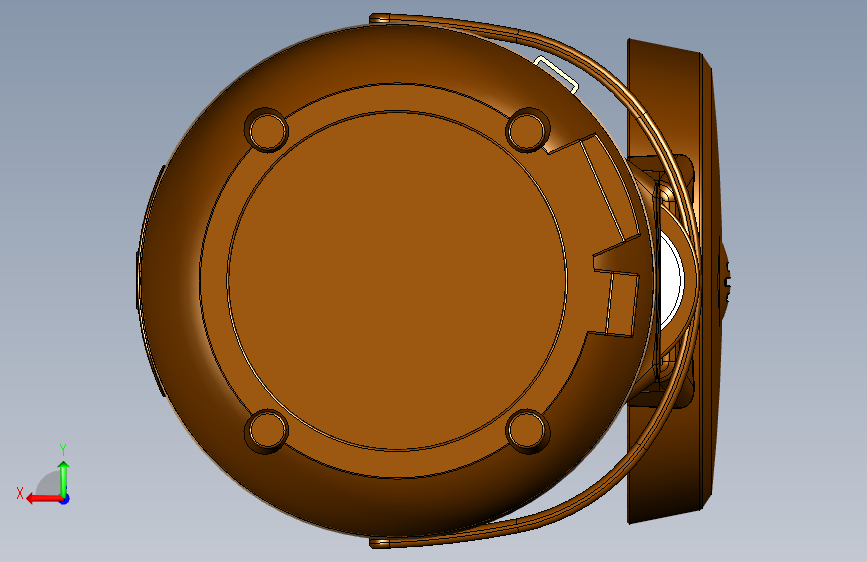
Task: Select the lower-left round foot on base
Action: pos(267,431)
